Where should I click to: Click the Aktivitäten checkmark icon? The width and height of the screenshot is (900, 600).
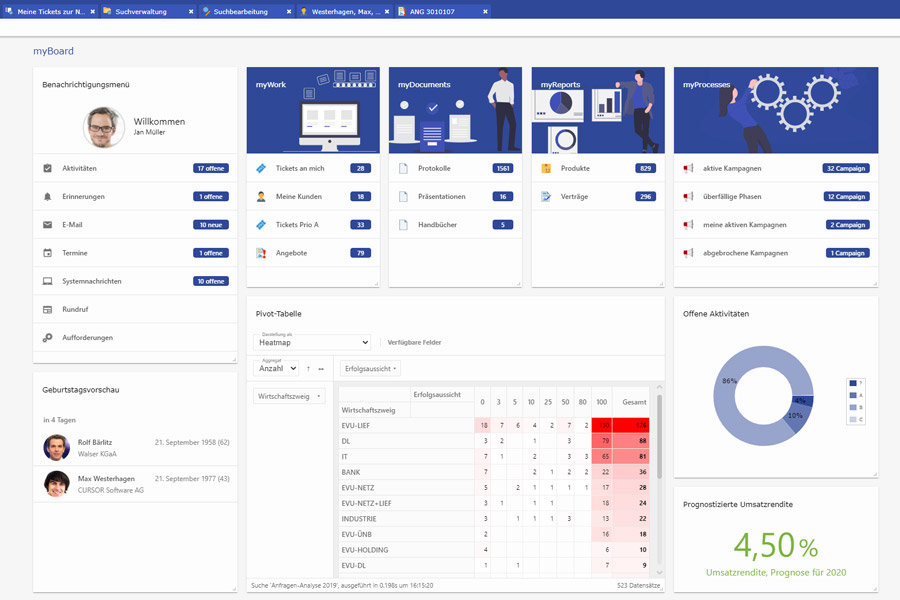click(x=47, y=169)
